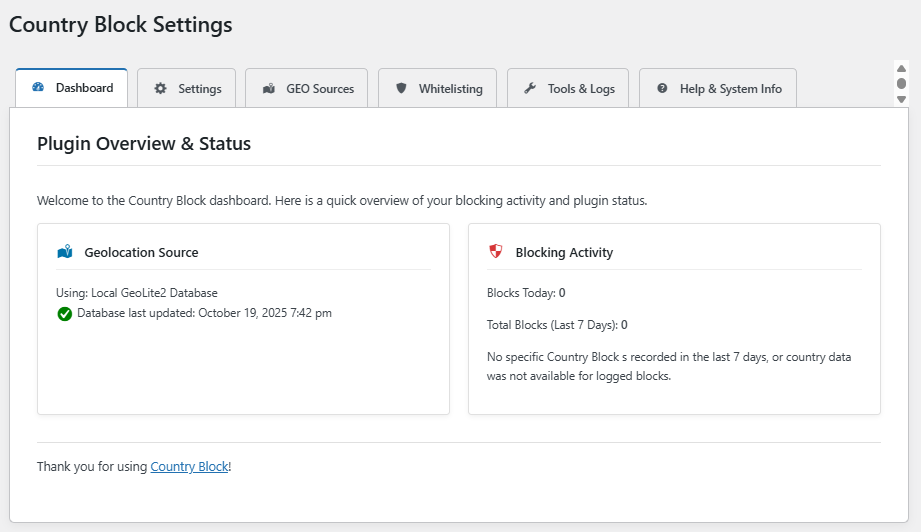Click the question mark icon on the Help tab
The width and height of the screenshot is (921, 532).
[x=662, y=89]
